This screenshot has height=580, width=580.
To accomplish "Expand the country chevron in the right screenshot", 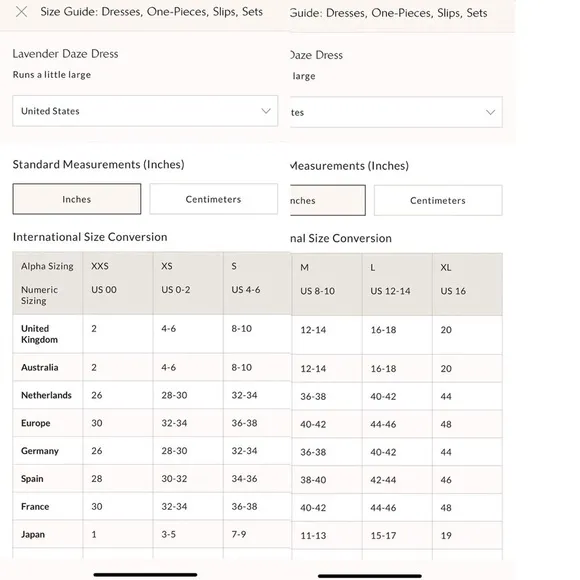I will 490,112.
